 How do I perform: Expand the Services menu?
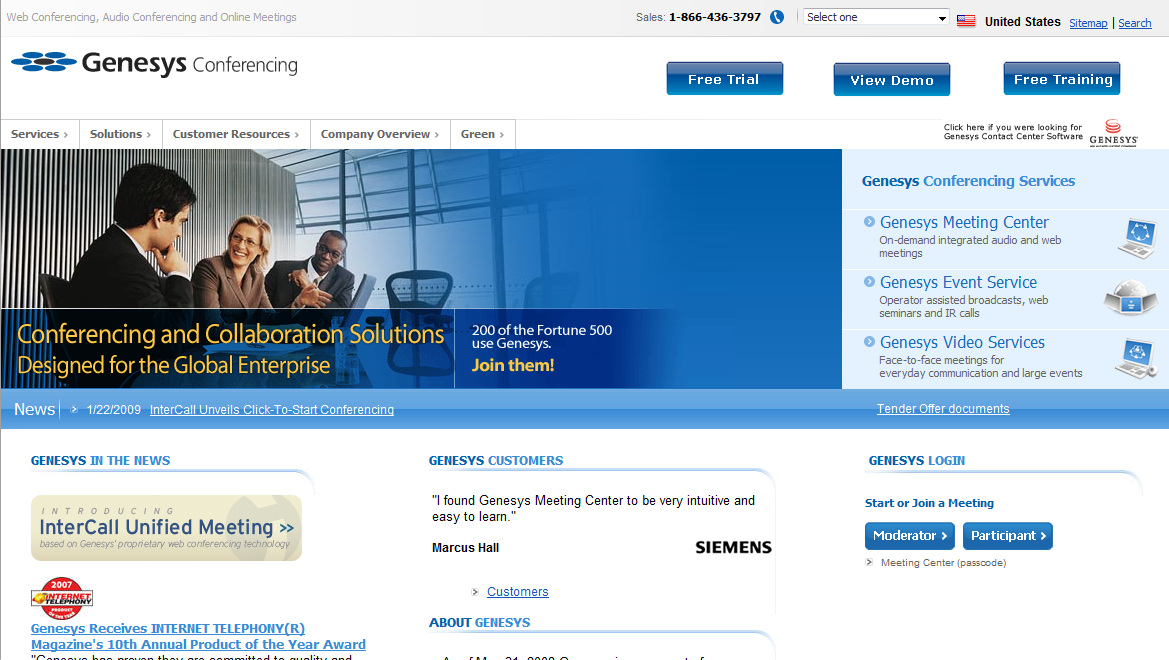pos(40,134)
